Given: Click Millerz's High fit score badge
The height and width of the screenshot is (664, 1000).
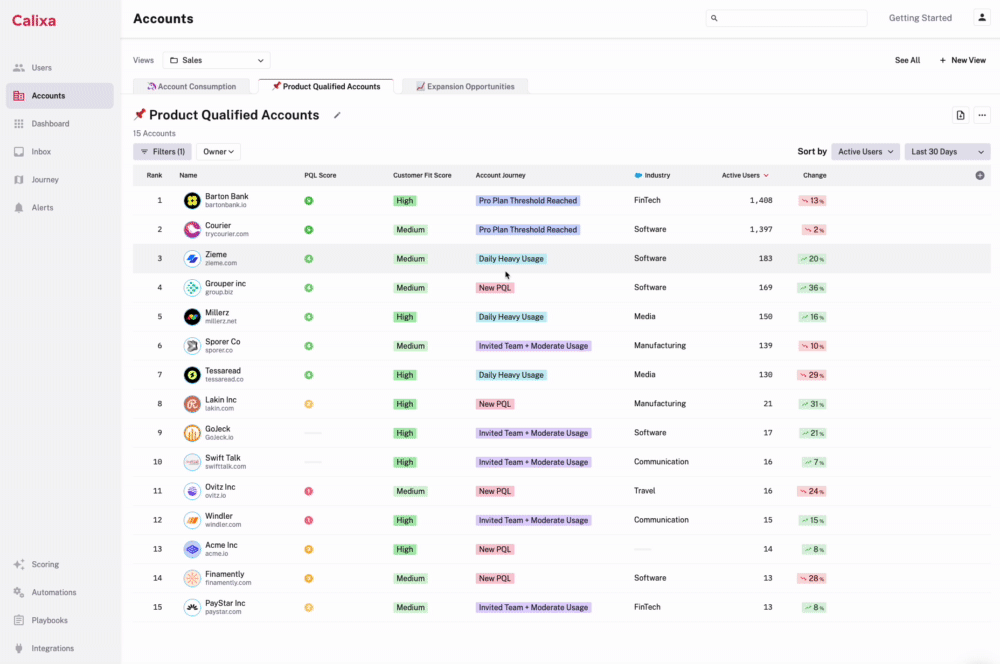Looking at the screenshot, I should click(404, 317).
